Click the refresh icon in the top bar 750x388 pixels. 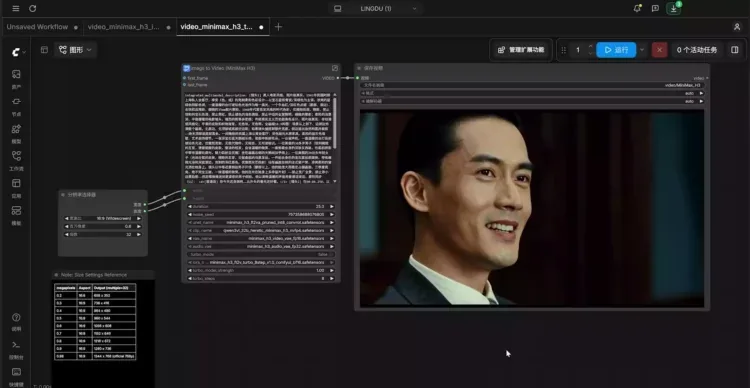pos(33,9)
